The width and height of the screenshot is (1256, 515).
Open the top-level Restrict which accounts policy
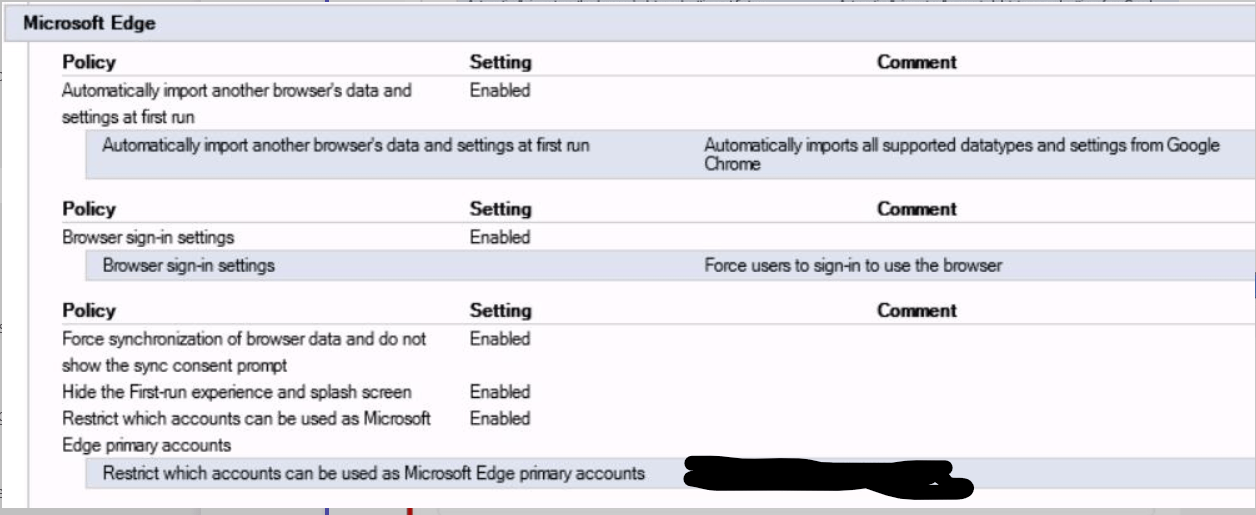click(x=246, y=419)
